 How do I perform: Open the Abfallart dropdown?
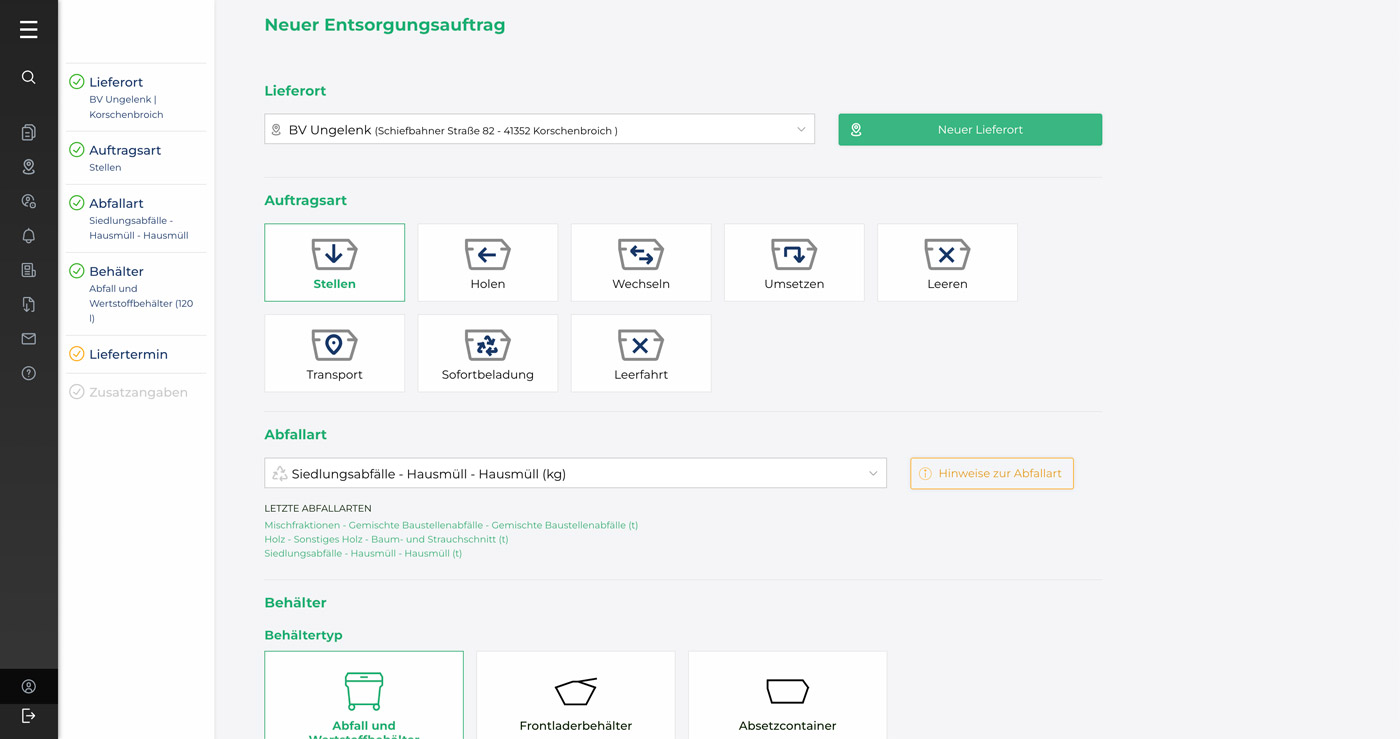point(575,474)
